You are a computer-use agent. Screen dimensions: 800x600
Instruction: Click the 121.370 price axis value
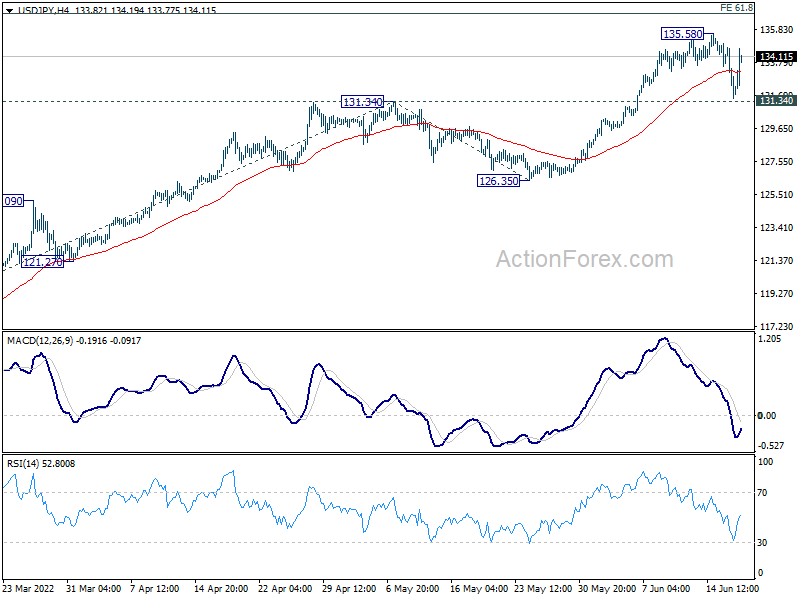(777, 260)
